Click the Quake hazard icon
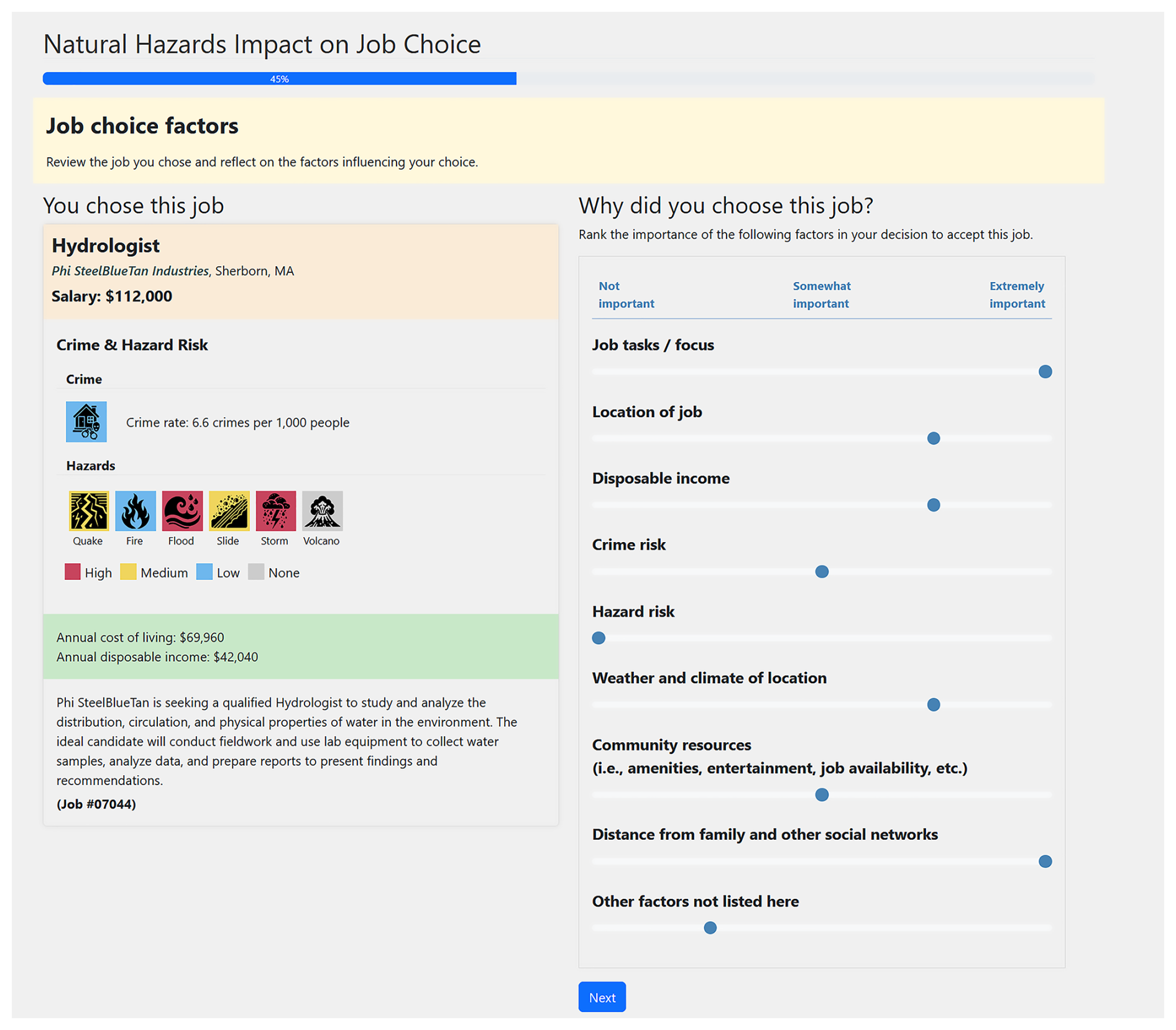Viewport: 1176px width, 1030px height. pyautogui.click(x=88, y=510)
